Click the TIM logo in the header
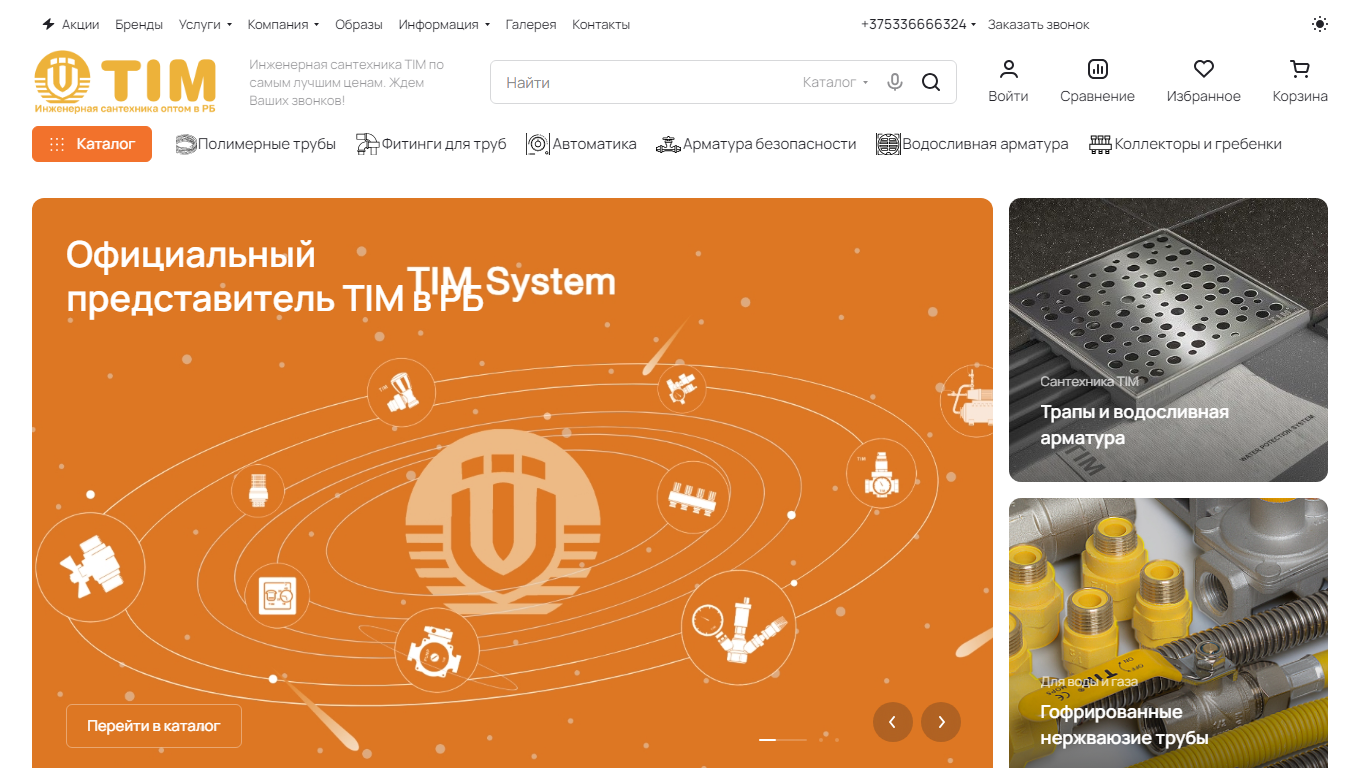1366x768 pixels. tap(125, 82)
